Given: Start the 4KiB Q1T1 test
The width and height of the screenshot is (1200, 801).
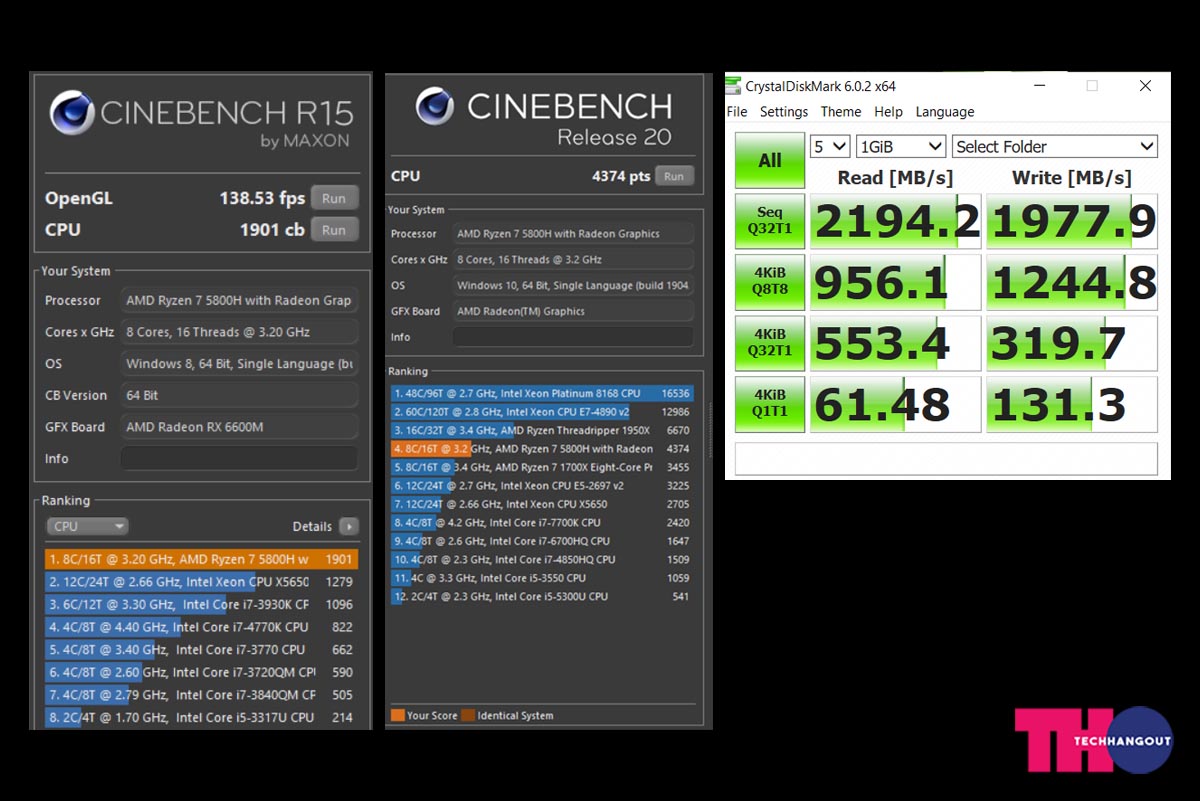Looking at the screenshot, I should click(770, 404).
